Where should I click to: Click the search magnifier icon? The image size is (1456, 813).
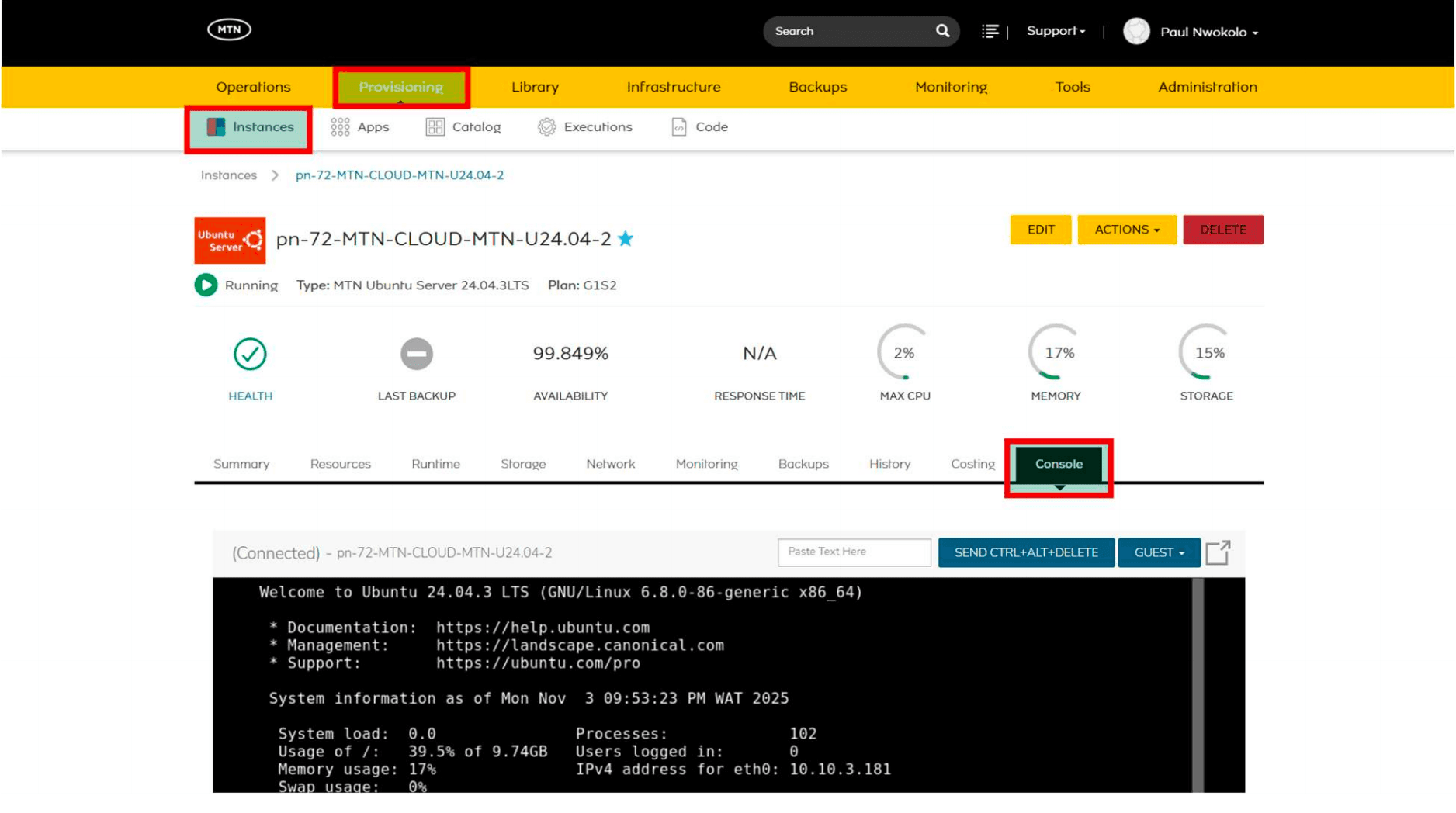[942, 31]
